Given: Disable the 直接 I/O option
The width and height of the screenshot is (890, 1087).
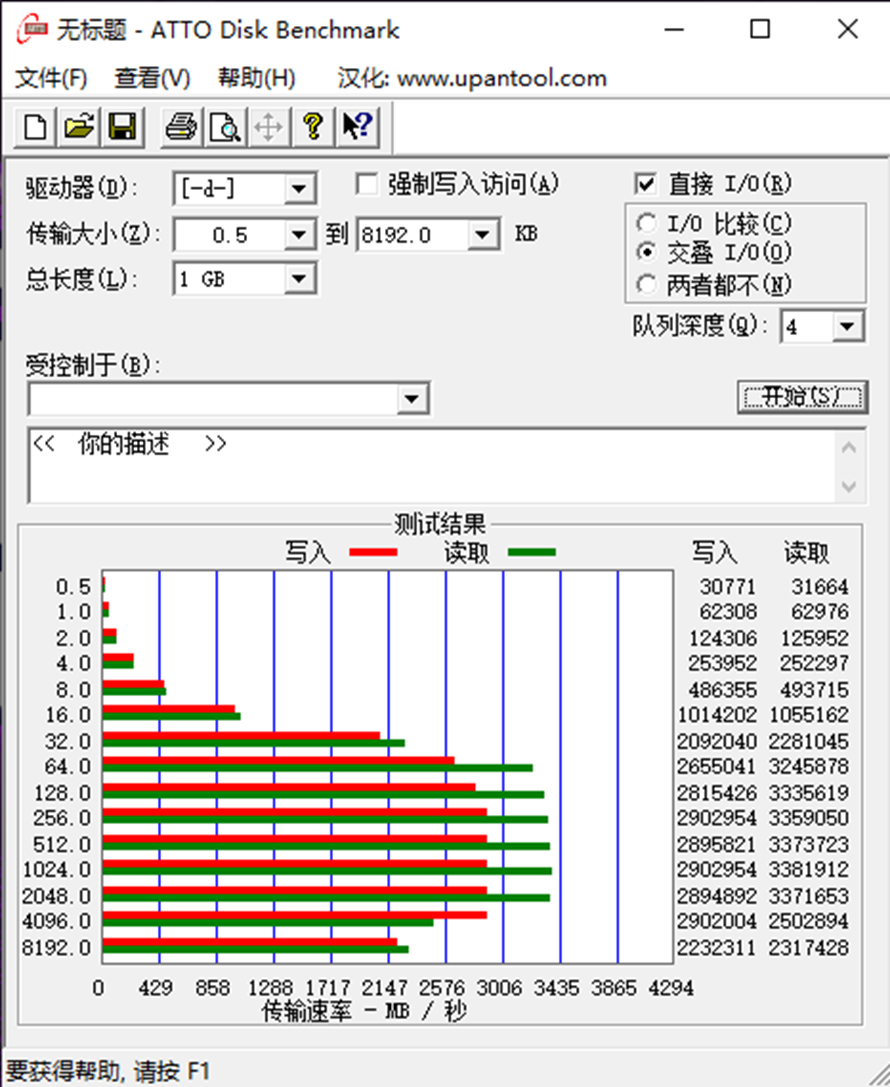Looking at the screenshot, I should tap(646, 183).
